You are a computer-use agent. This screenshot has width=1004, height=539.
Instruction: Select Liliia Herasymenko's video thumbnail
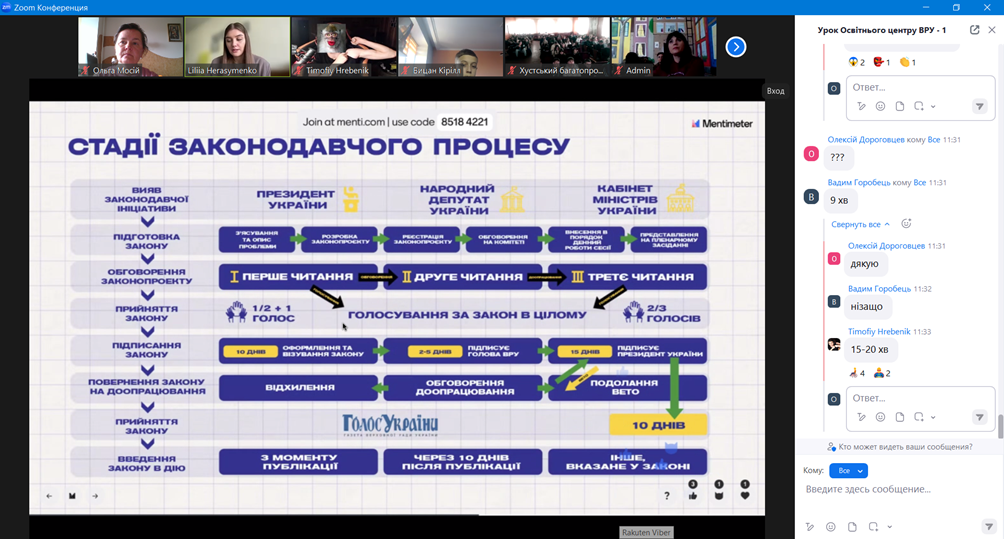(x=237, y=46)
